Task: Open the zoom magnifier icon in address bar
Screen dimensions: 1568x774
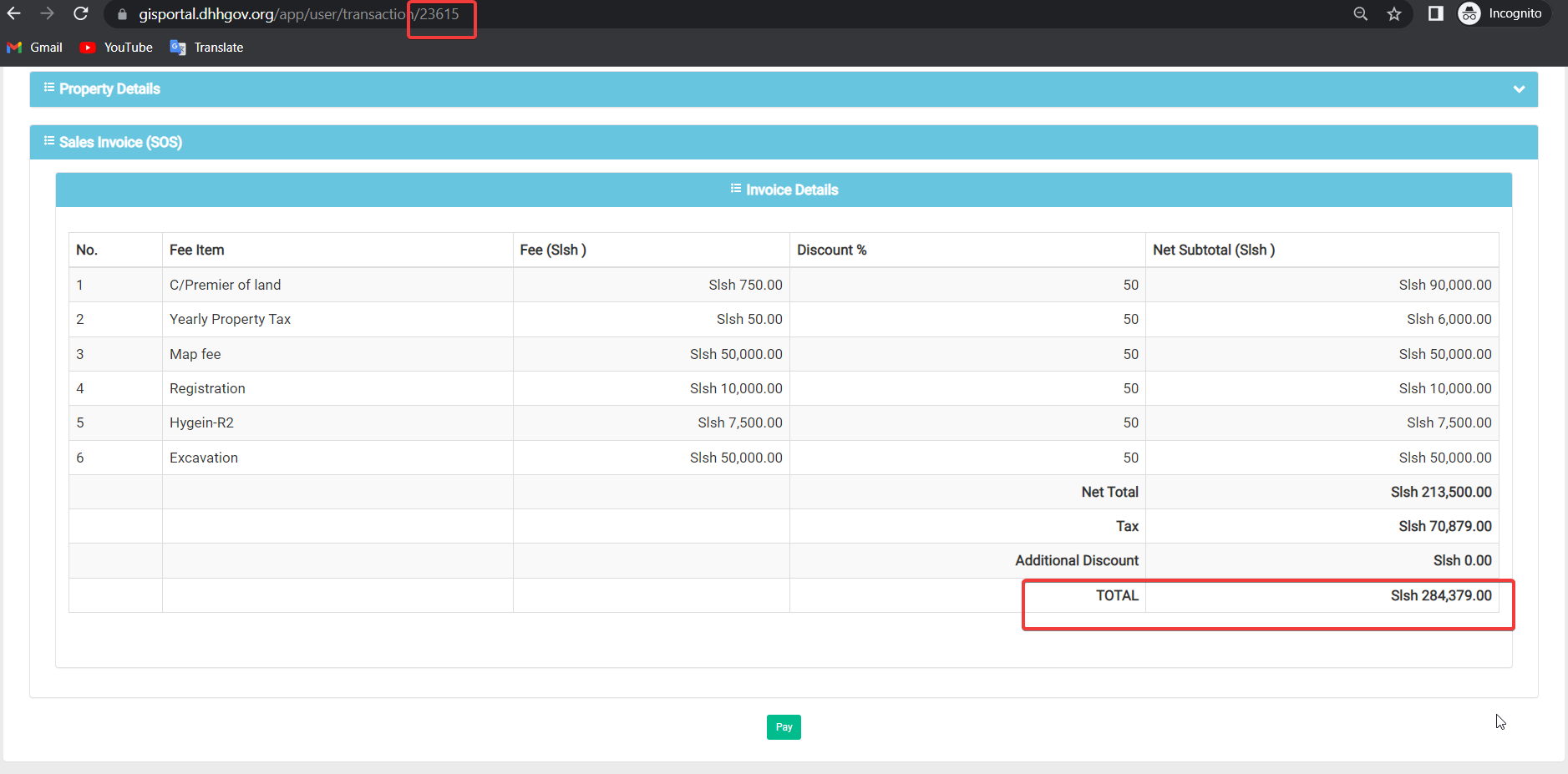Action: tap(1361, 13)
